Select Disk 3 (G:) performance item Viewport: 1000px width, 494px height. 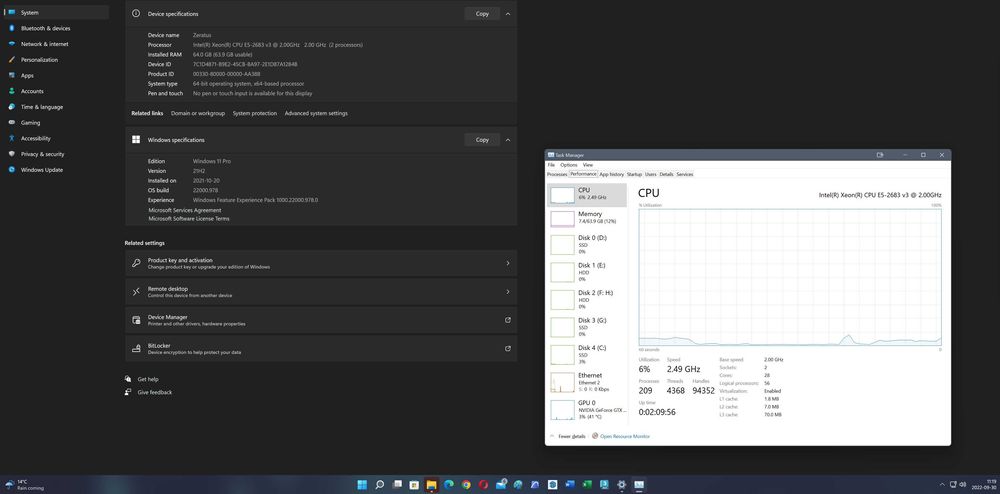pos(587,327)
